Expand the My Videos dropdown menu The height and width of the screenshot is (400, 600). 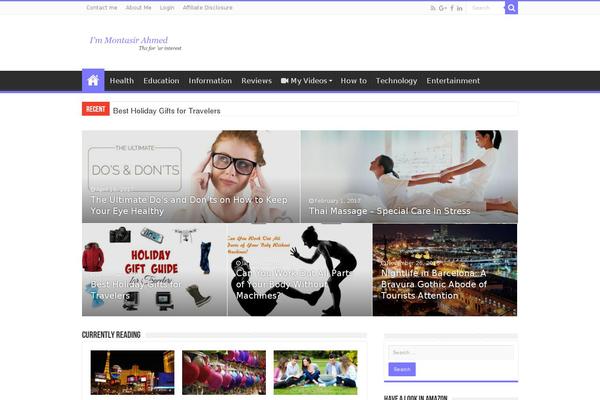(x=307, y=81)
